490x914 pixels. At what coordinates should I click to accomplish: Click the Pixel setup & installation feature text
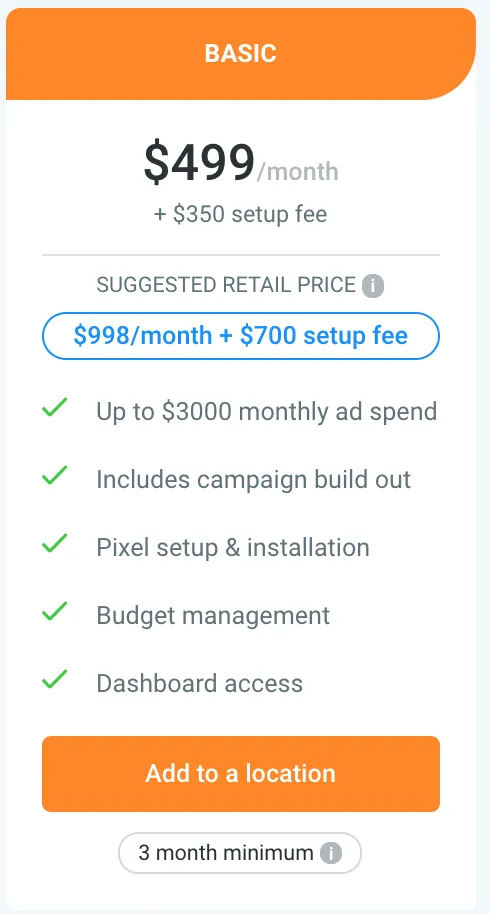[x=233, y=547]
